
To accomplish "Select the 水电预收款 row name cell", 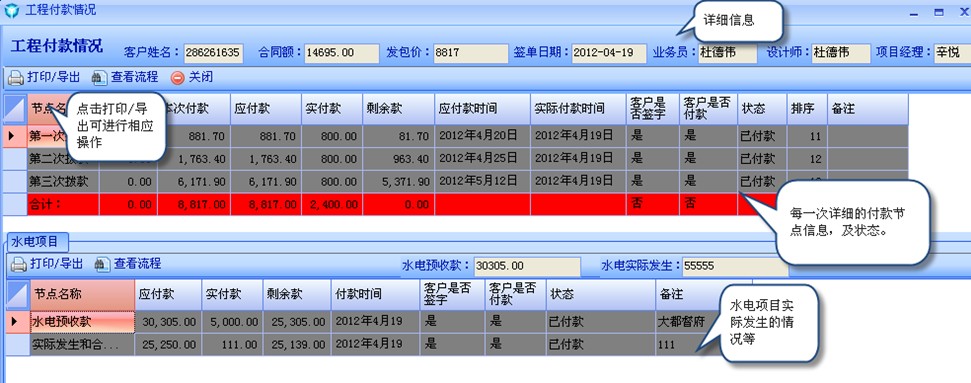I will [82, 322].
